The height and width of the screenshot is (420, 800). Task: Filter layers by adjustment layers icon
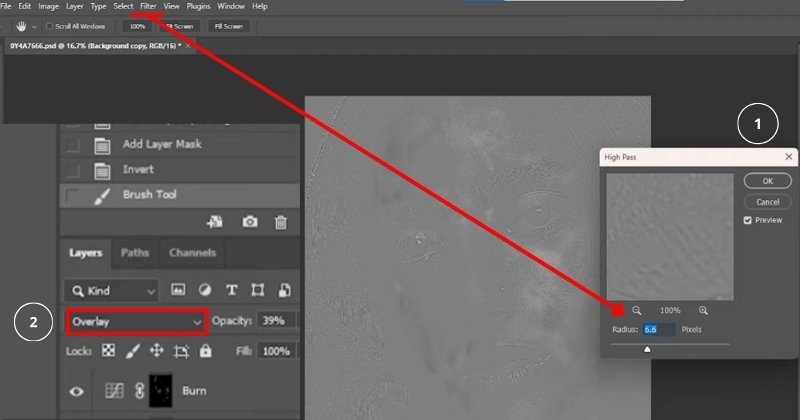click(x=205, y=290)
